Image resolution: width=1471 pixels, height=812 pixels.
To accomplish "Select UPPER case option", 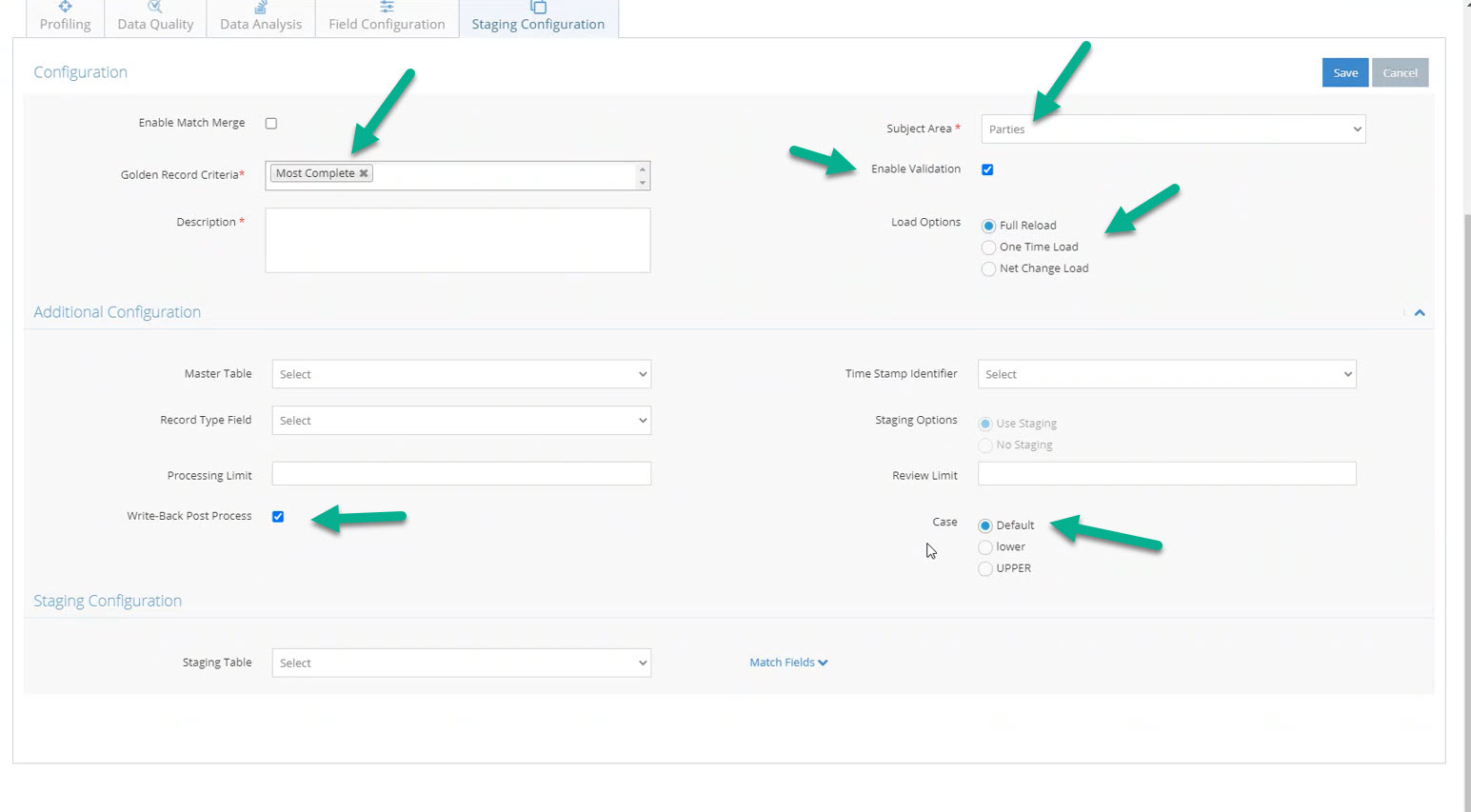I will click(985, 569).
